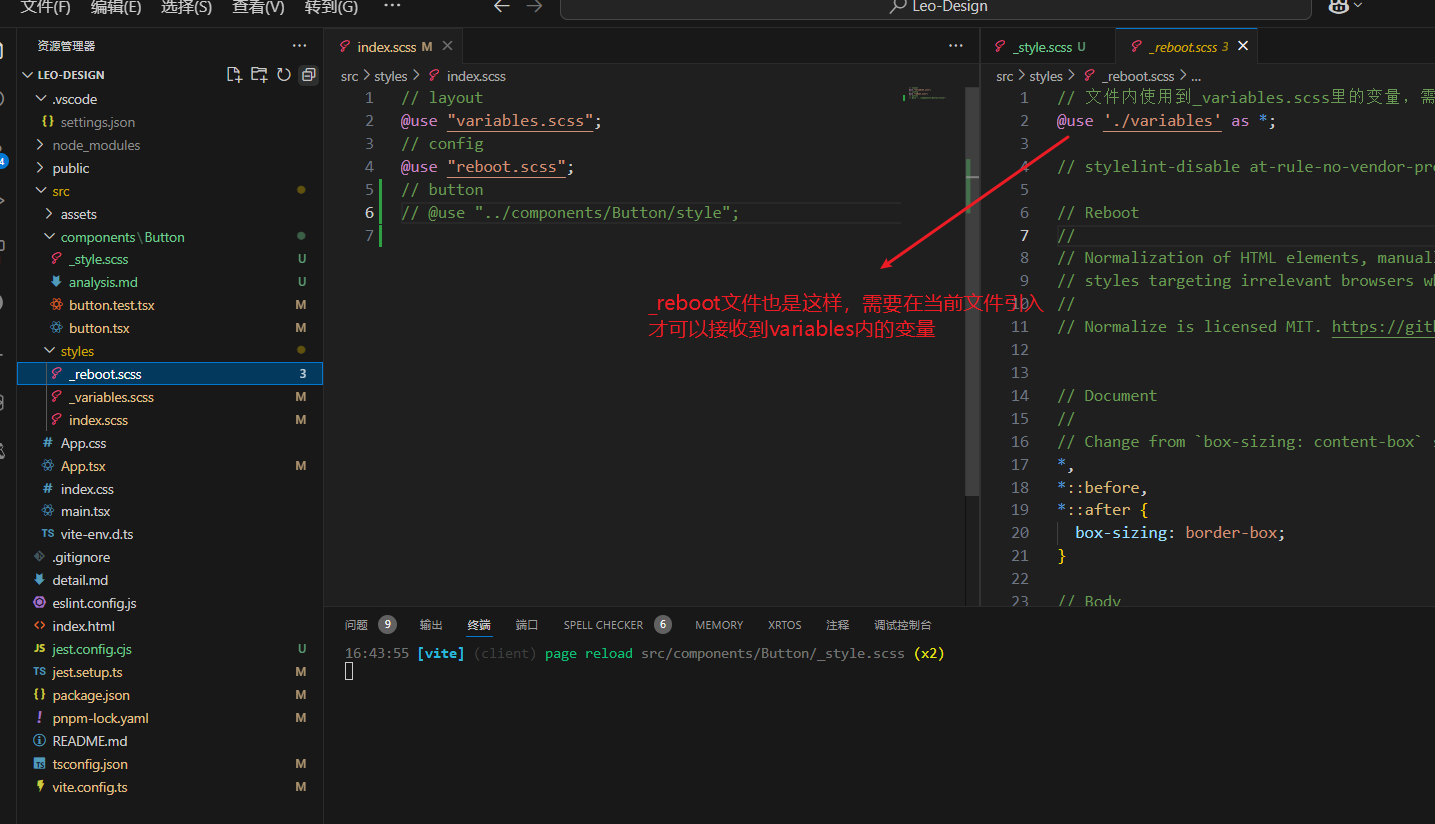1435x824 pixels.
Task: Close the index.scss editor tab
Action: (x=447, y=46)
